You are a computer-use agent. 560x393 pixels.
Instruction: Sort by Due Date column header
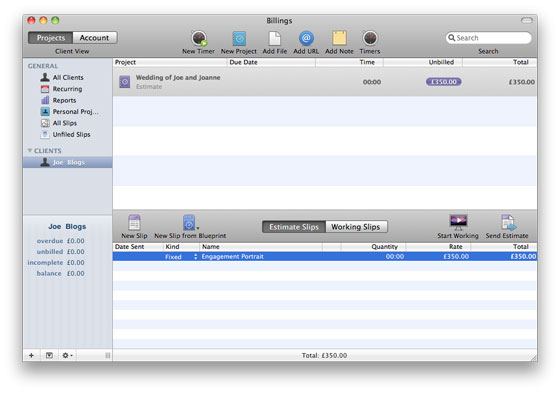coord(271,62)
